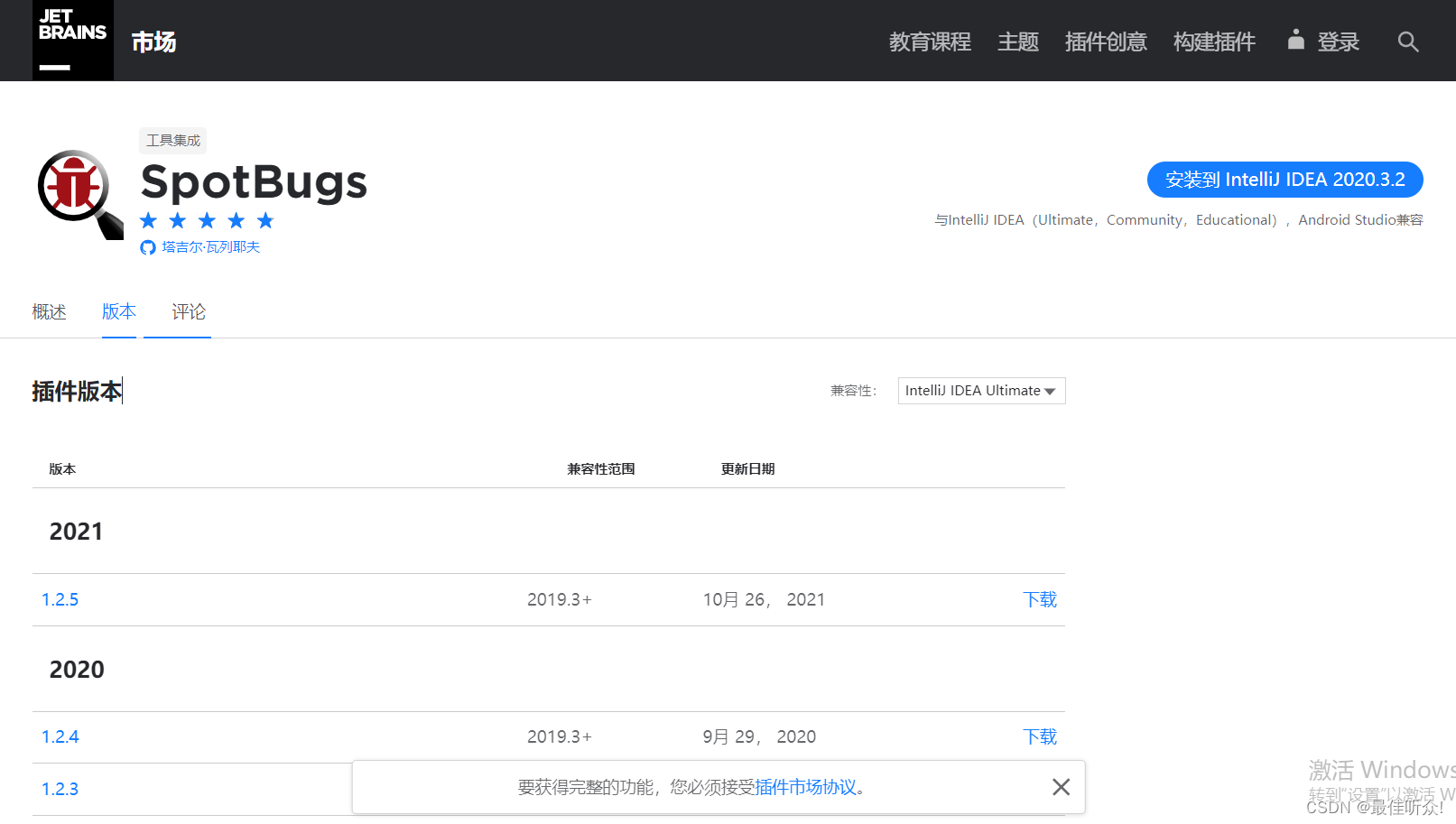The width and height of the screenshot is (1456, 824).
Task: Dismiss the marketplace agreement notification
Action: pyautogui.click(x=1061, y=787)
